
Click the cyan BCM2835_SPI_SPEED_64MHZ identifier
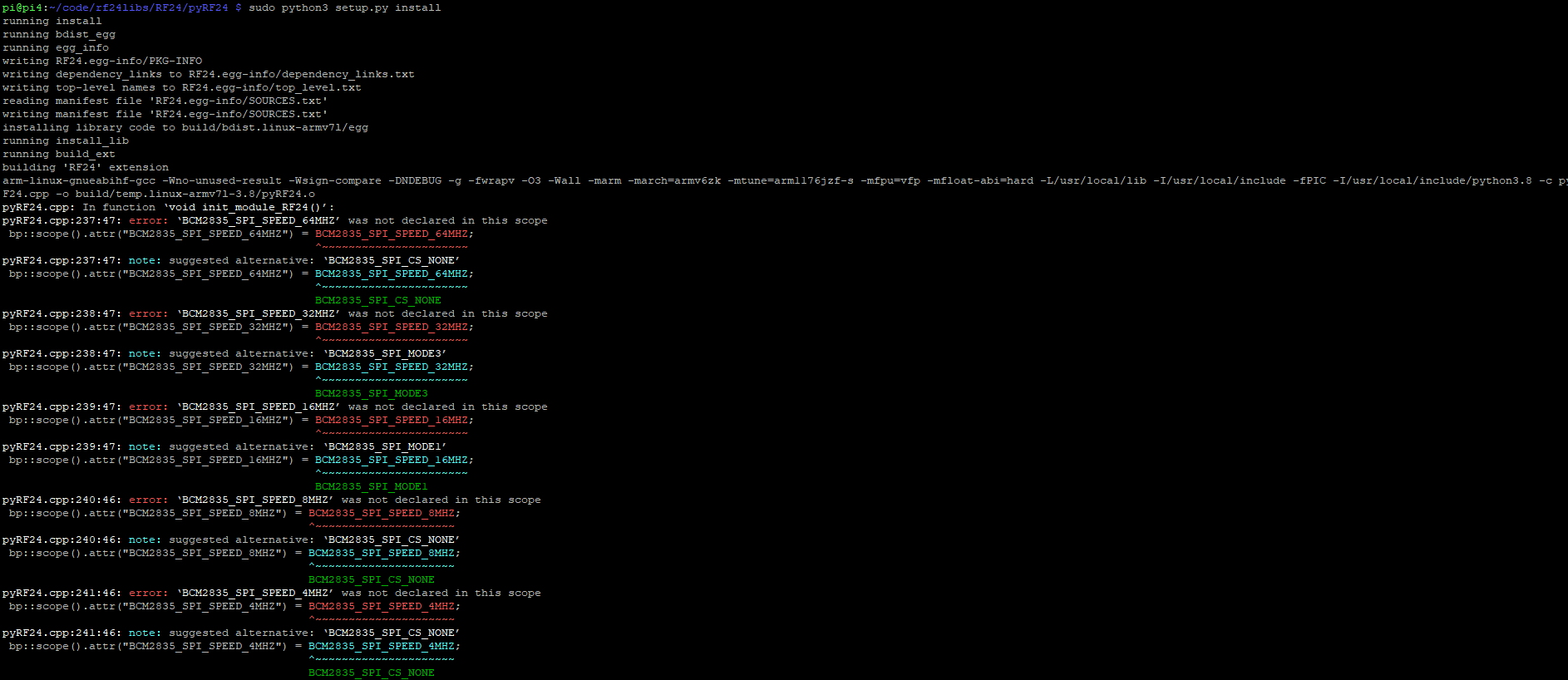(392, 273)
